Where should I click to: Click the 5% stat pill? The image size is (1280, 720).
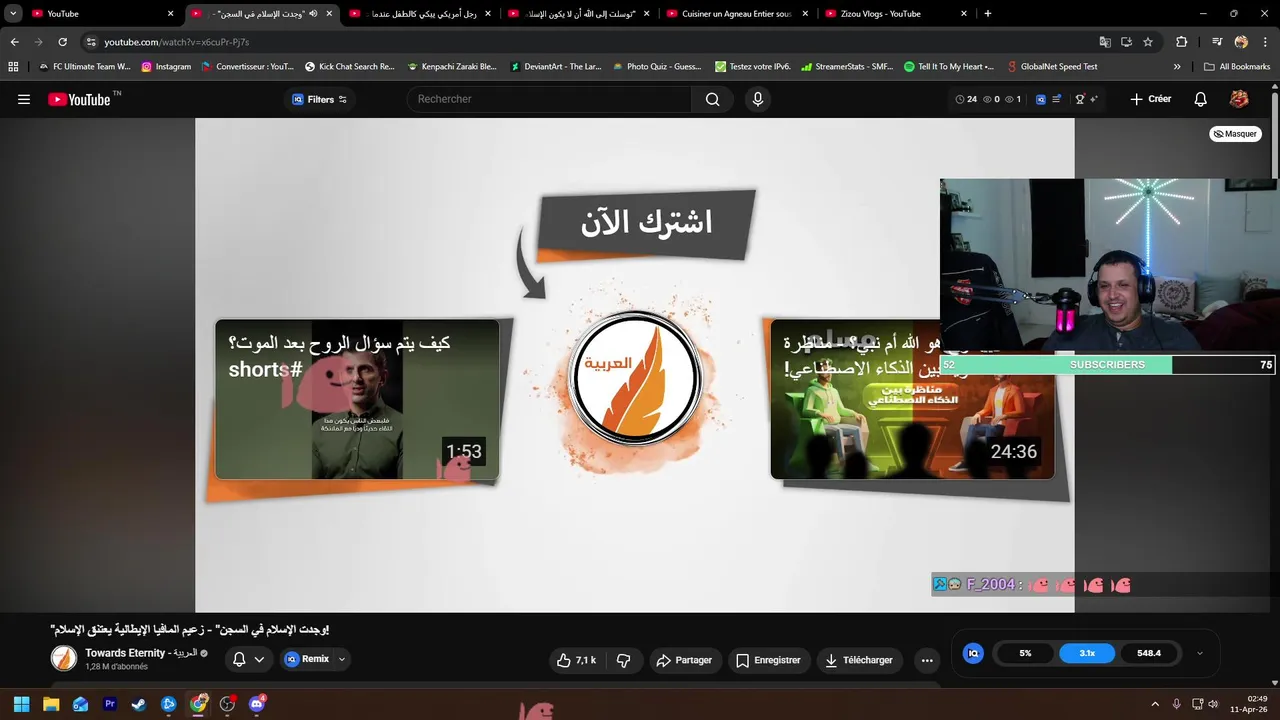1025,653
